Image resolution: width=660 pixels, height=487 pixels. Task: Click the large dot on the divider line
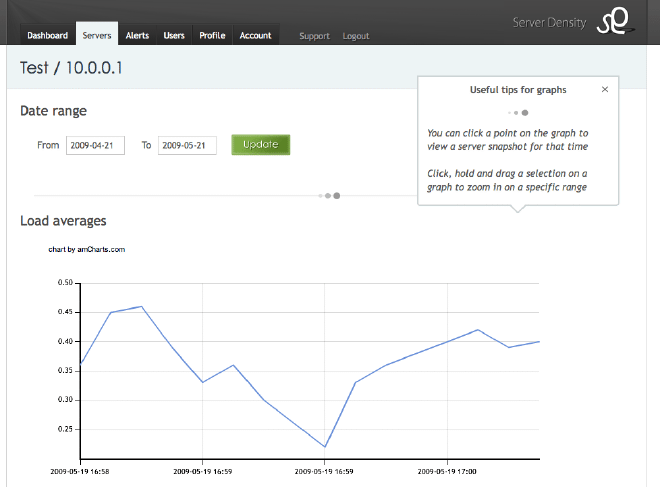coord(337,196)
